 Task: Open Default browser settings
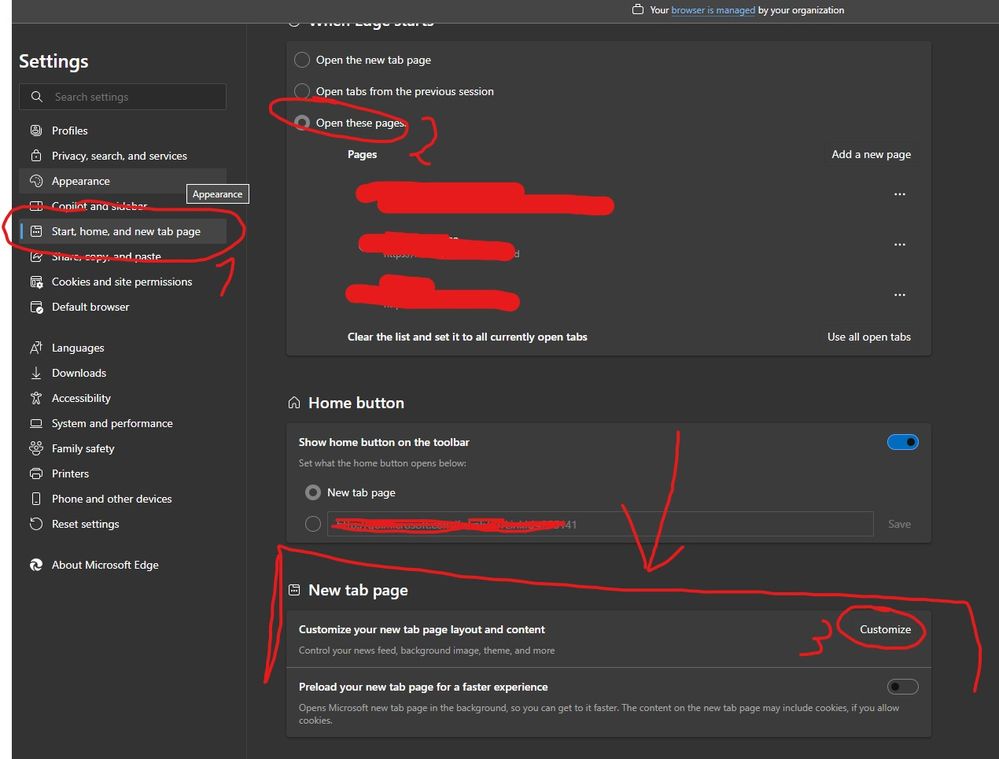pos(122,307)
